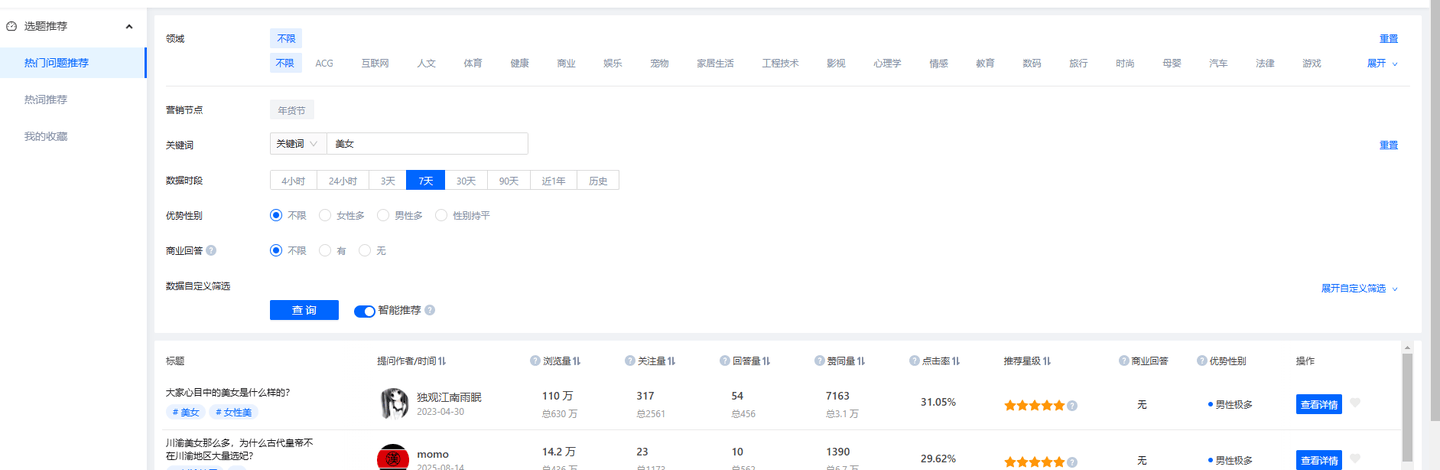The image size is (1440, 470).
Task: View details of the first question
Action: click(x=1318, y=404)
